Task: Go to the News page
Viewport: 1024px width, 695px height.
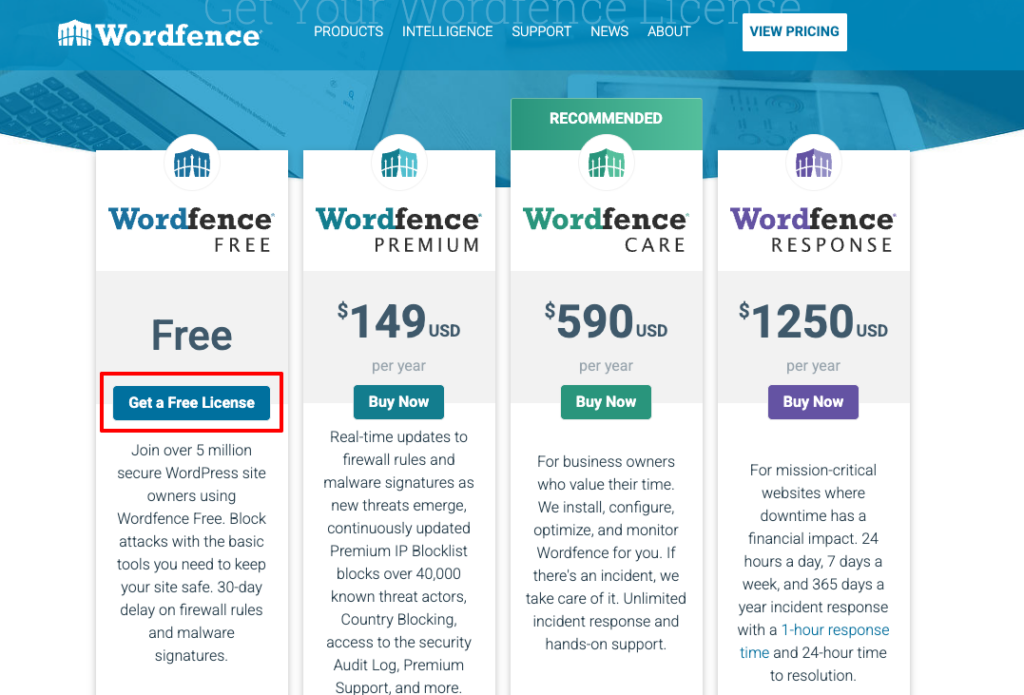Action: 609,31
